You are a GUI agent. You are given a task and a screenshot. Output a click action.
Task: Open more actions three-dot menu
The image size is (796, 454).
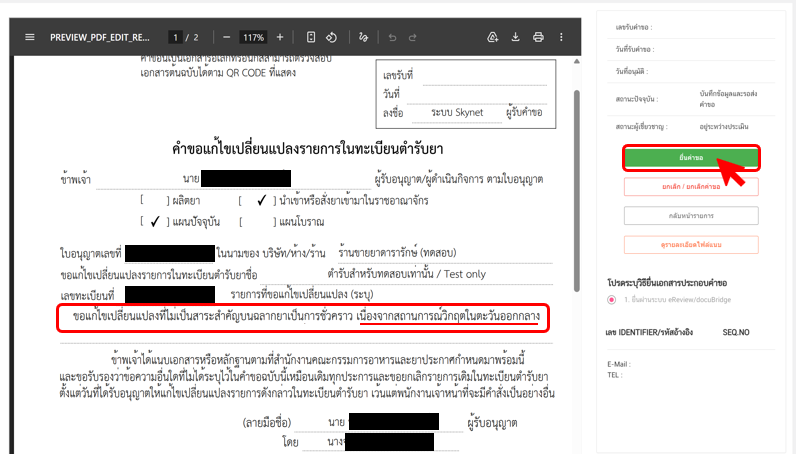tap(561, 37)
